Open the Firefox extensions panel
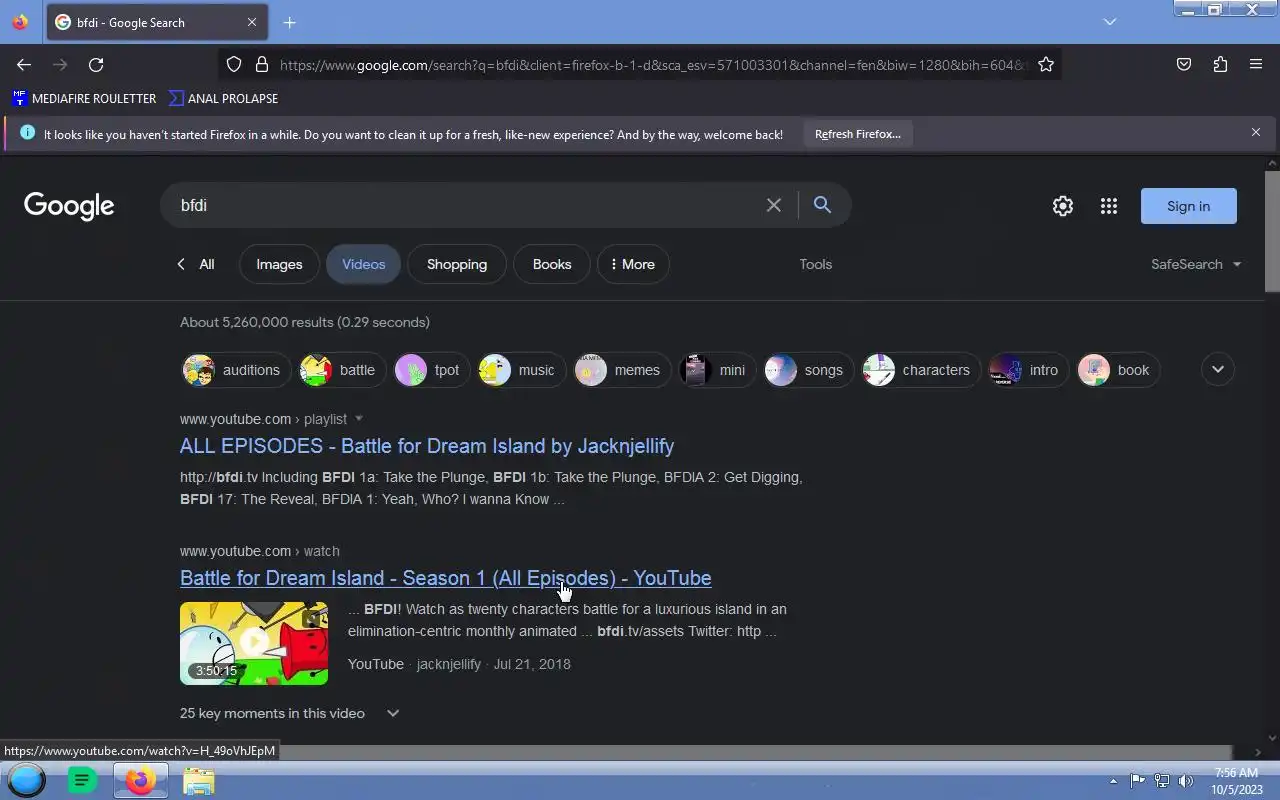Viewport: 1280px width, 800px height. [1220, 64]
